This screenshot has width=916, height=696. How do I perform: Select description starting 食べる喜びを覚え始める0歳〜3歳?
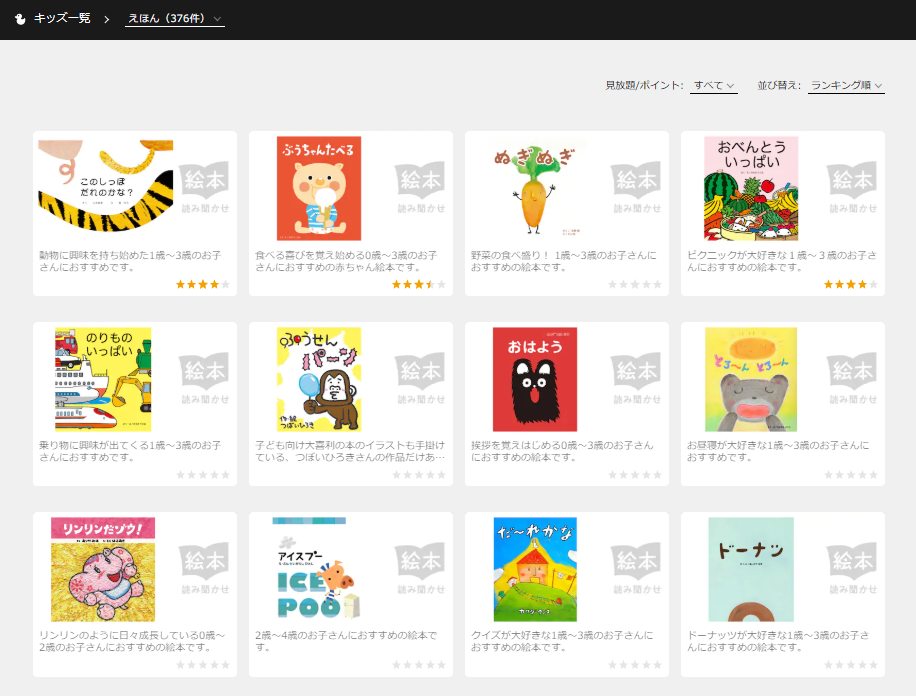tap(346, 261)
